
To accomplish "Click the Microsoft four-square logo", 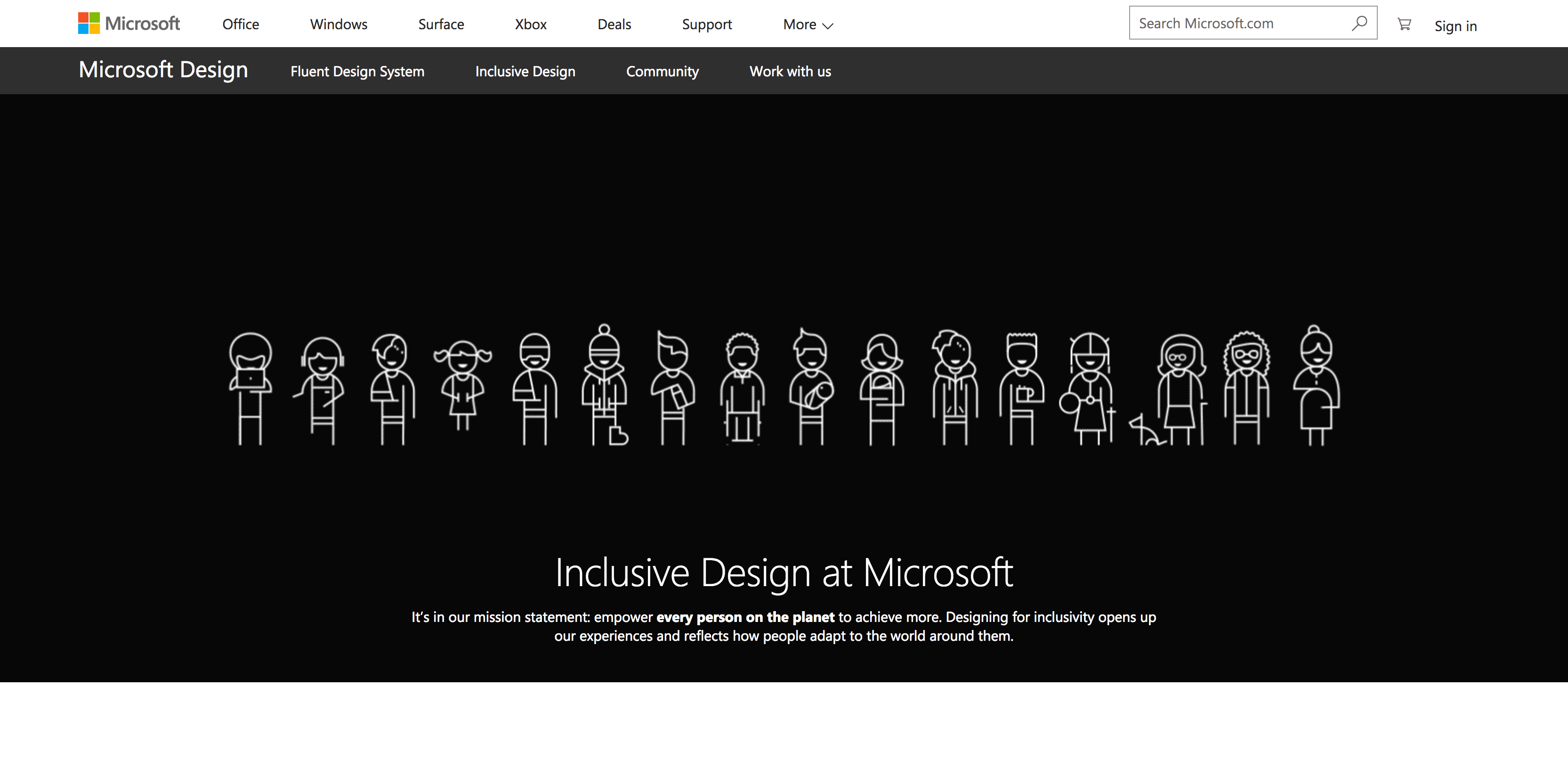I will tap(89, 23).
